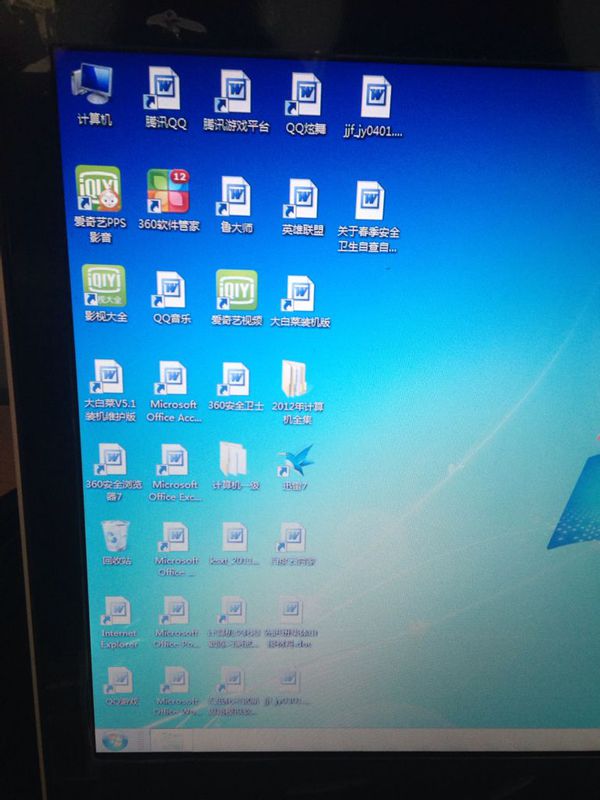The width and height of the screenshot is (600, 800).
Task: Open the 回收站 Recycle Bin
Action: coord(116,543)
